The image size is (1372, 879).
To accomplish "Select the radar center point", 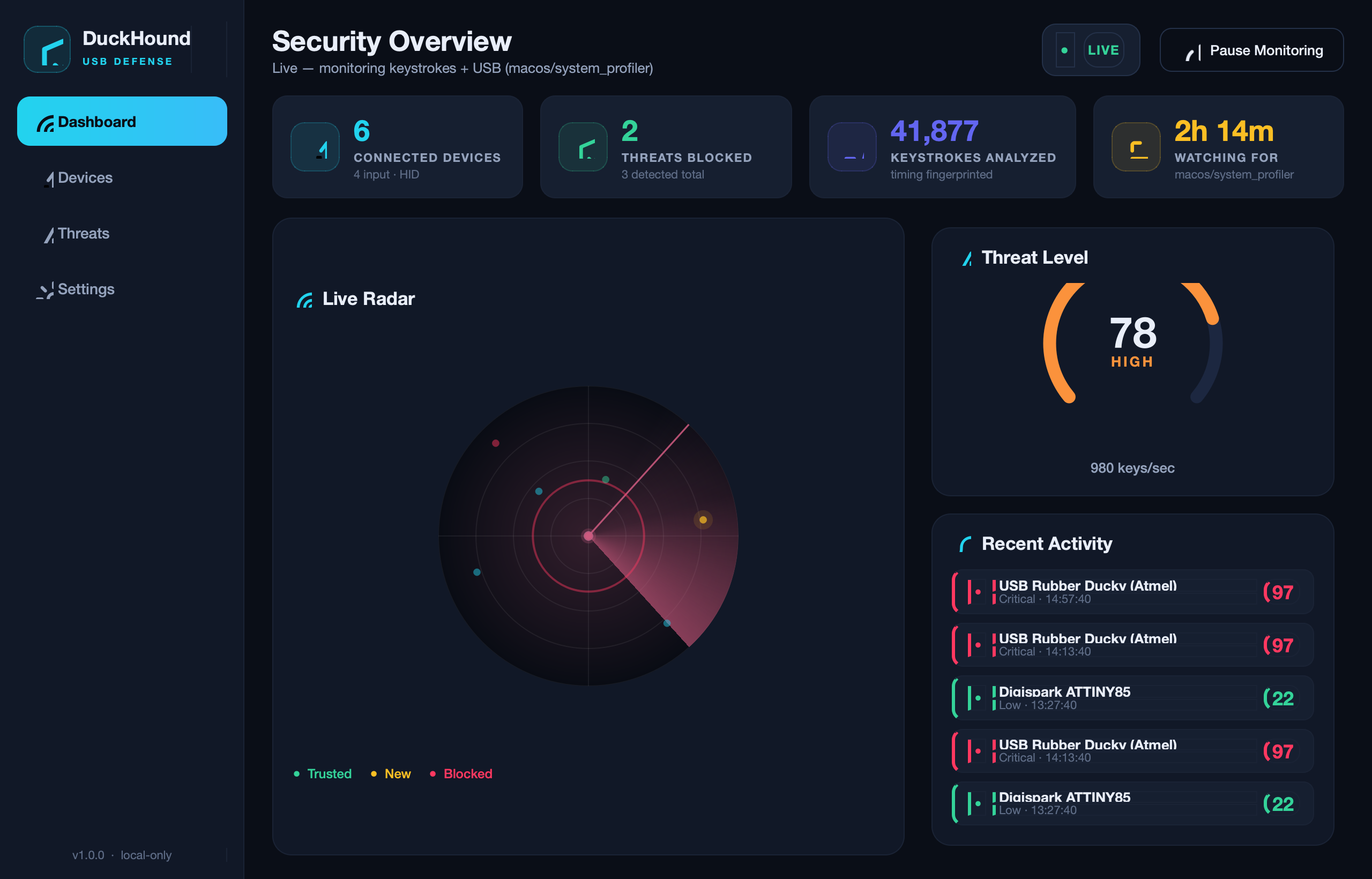I will tap(588, 536).
